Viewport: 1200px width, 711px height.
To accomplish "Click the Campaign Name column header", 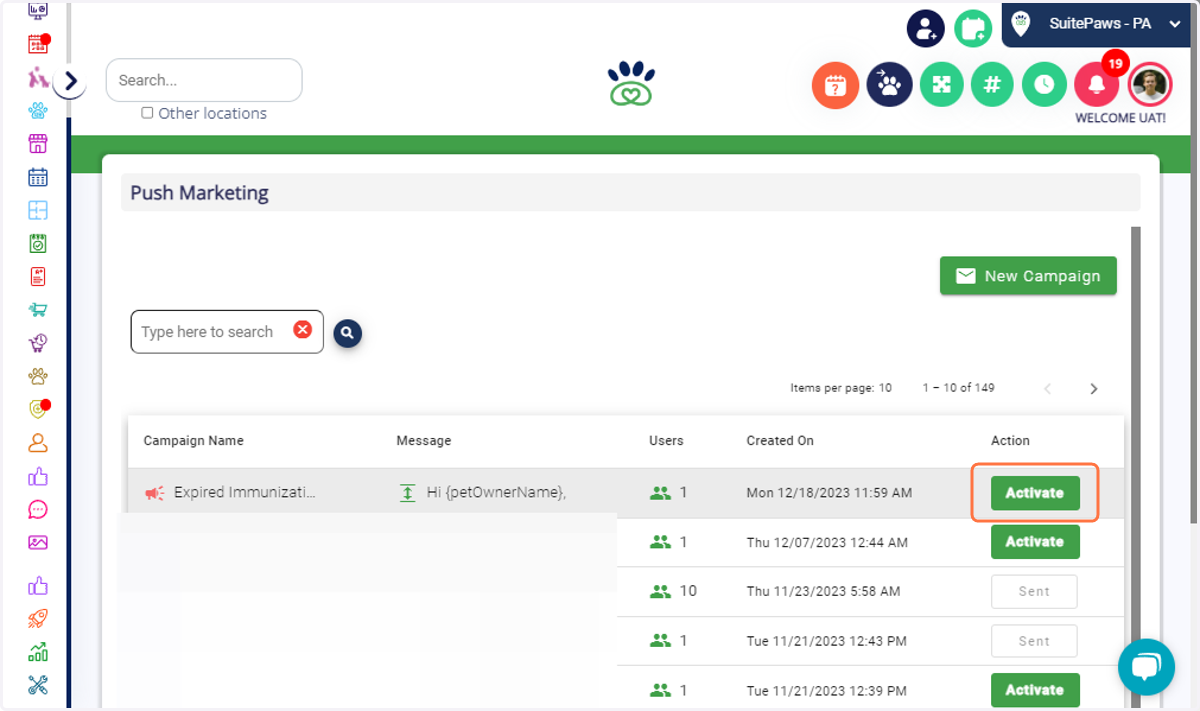I will point(193,440).
